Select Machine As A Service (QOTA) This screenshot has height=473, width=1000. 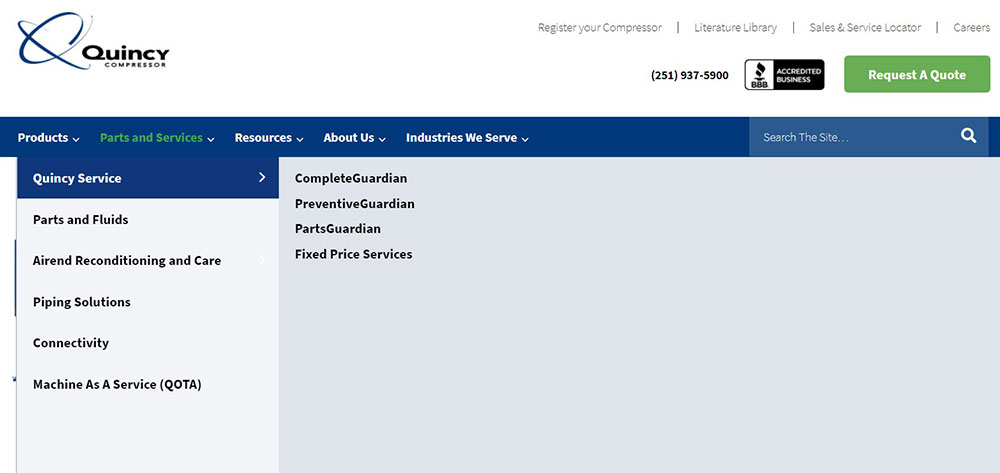(x=117, y=384)
